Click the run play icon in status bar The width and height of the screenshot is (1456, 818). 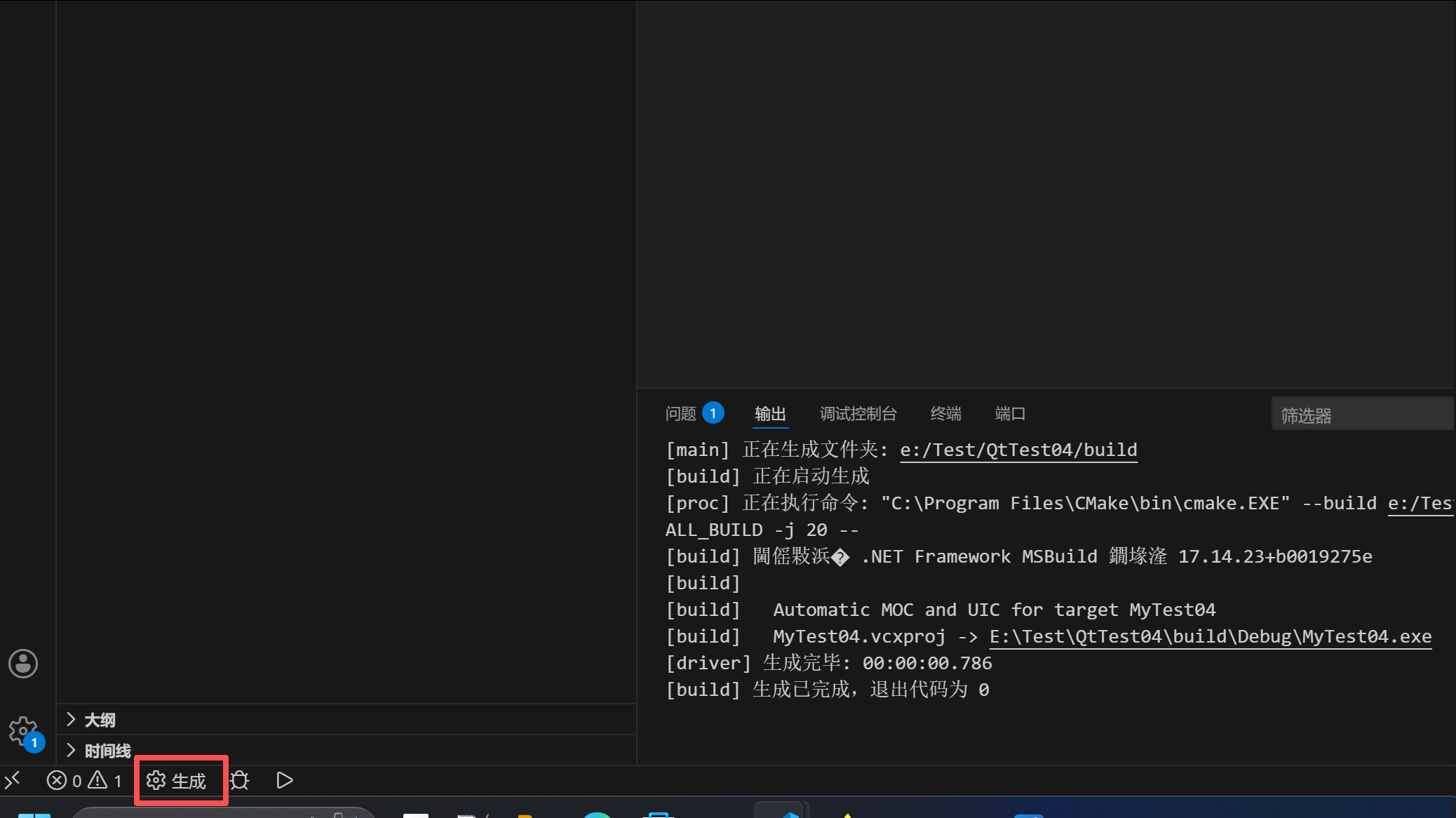284,781
